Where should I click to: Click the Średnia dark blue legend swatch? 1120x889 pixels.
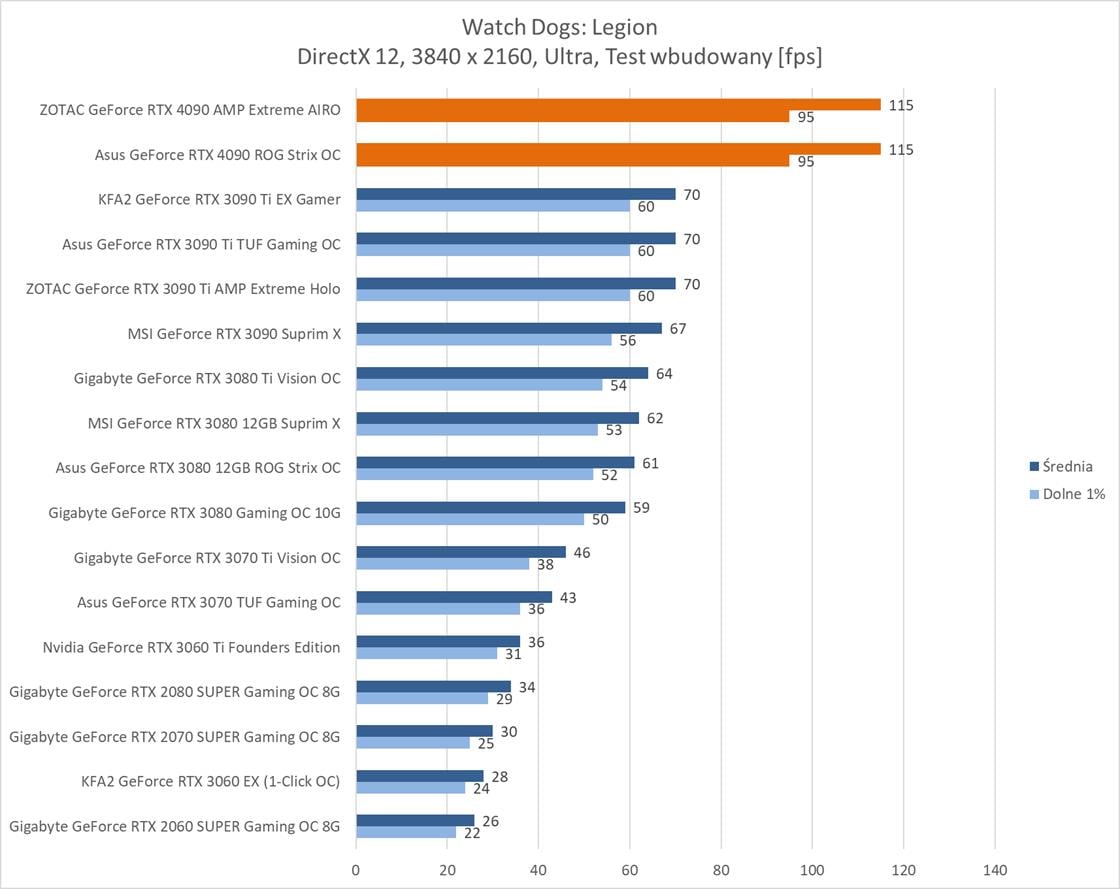[x=1034, y=466]
